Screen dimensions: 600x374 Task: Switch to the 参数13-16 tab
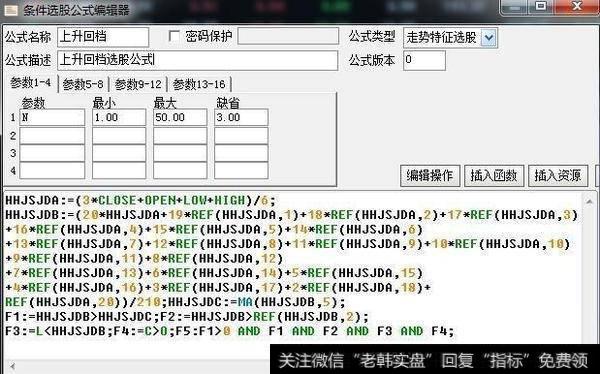pyautogui.click(x=199, y=84)
